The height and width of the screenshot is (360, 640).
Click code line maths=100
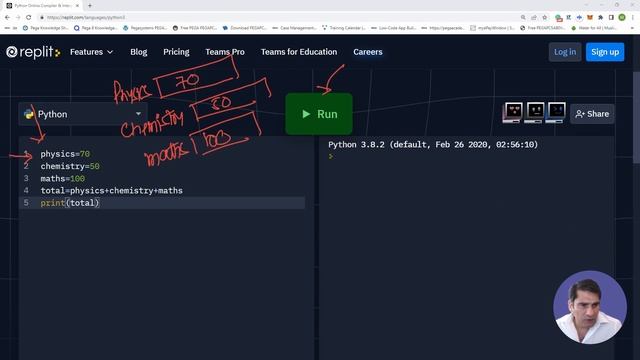[62, 178]
